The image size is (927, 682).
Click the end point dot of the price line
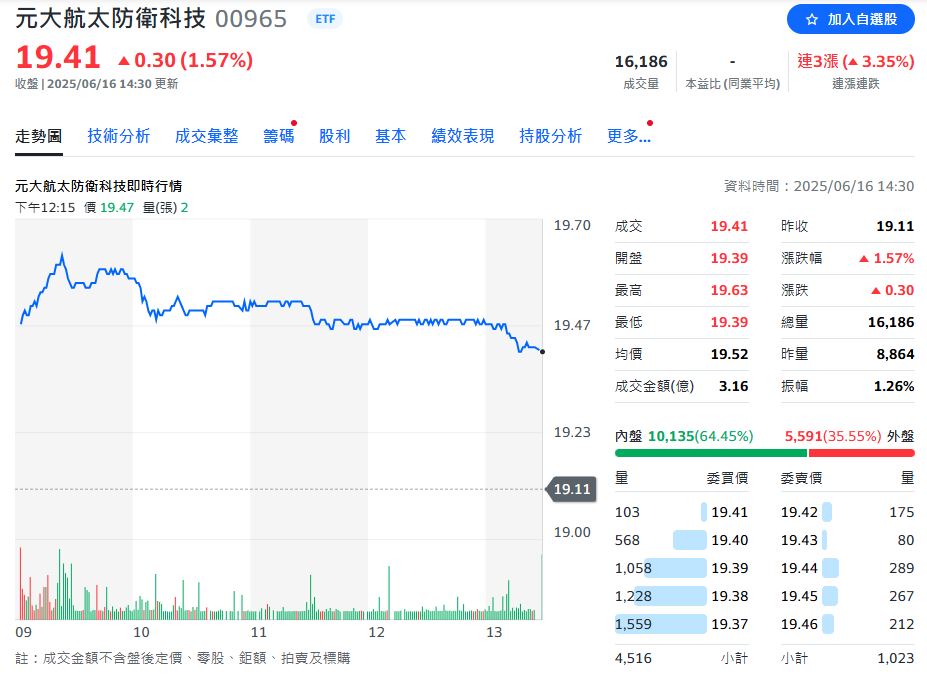click(542, 352)
